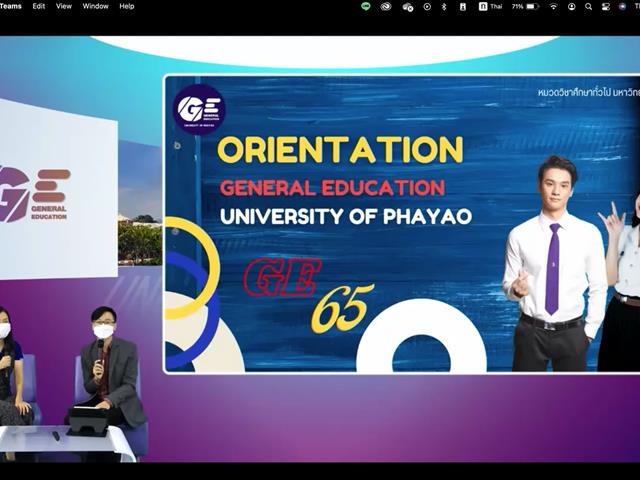This screenshot has width=640, height=480.
Task: Open Creative Cloud menu bar icon
Action: [386, 6]
